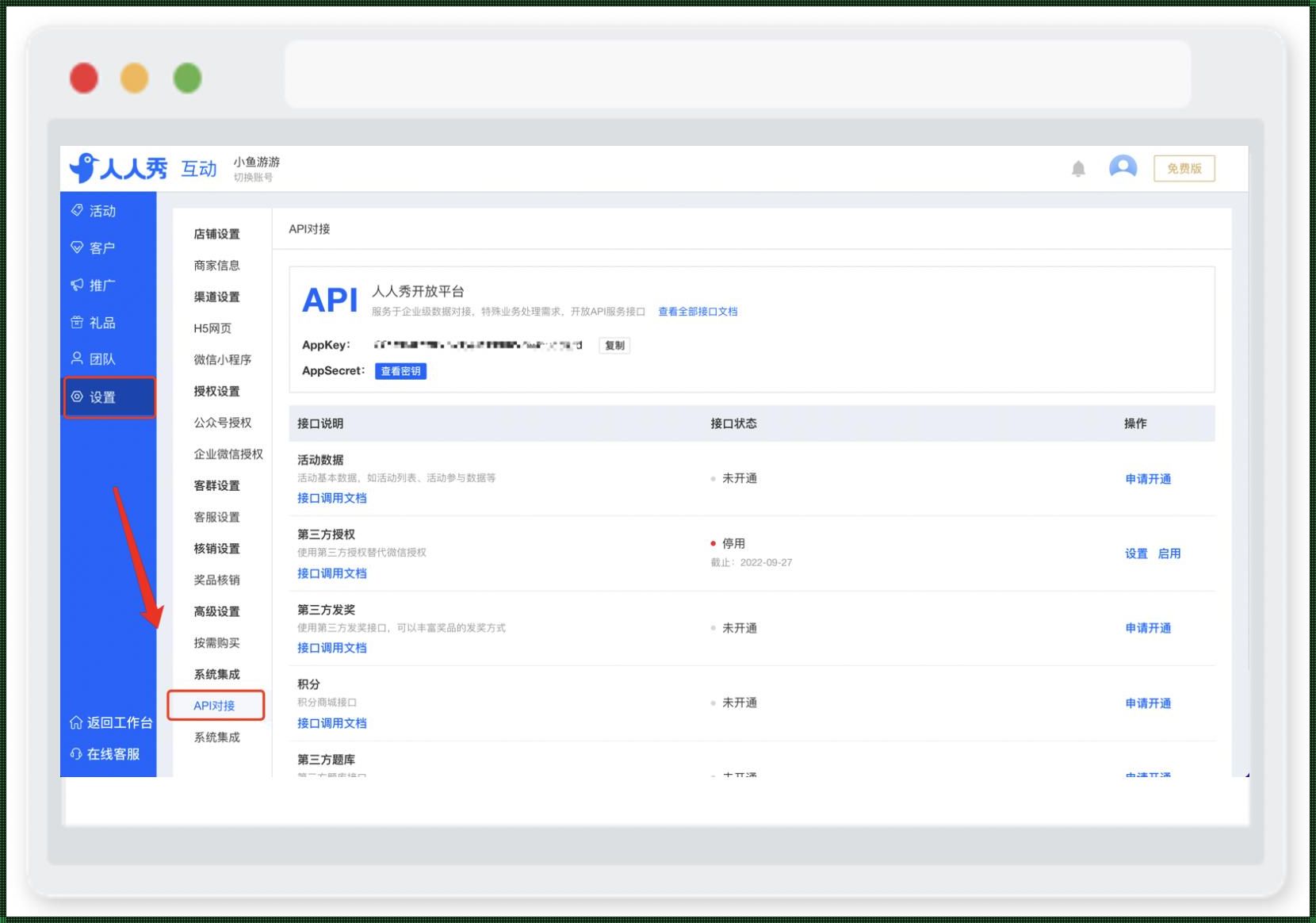Click the 活动 tag icon
The image size is (1316, 923).
(x=77, y=210)
